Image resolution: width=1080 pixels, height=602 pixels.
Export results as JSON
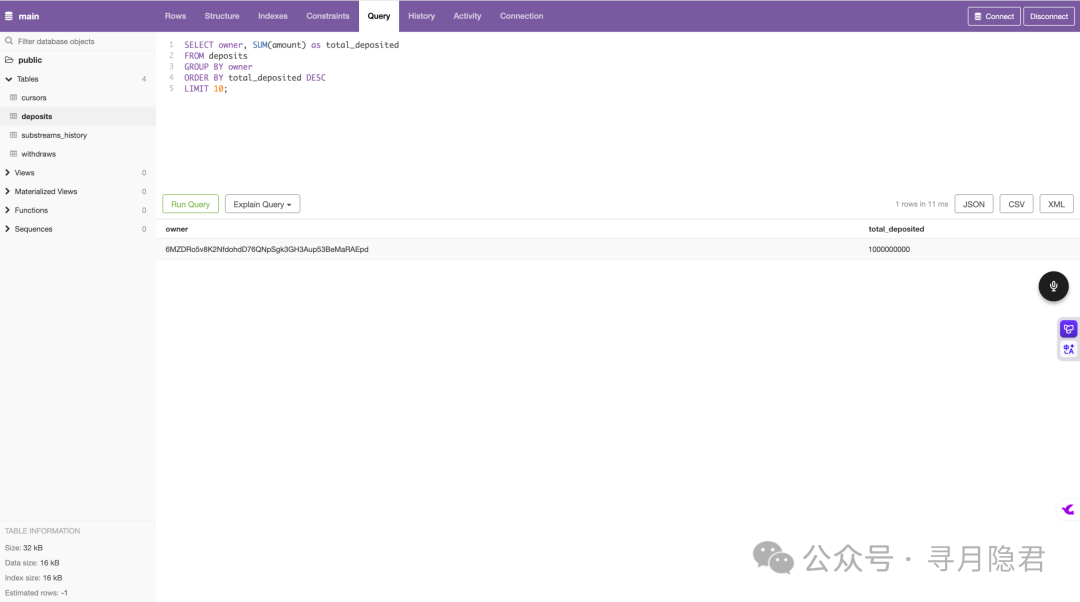tap(973, 204)
